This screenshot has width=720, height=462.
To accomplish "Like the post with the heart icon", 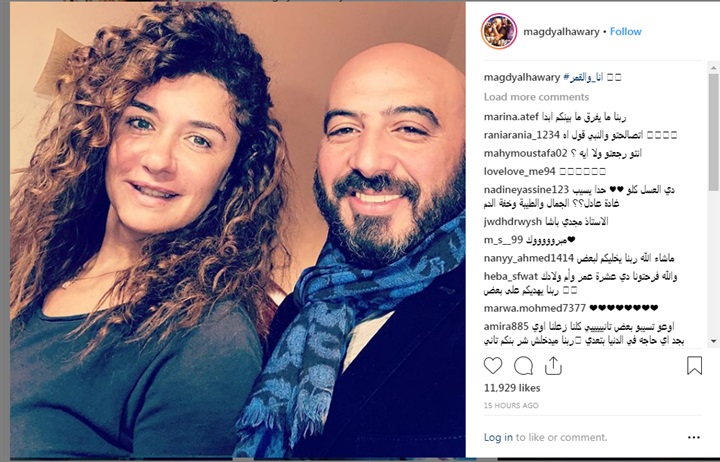I will (x=493, y=366).
